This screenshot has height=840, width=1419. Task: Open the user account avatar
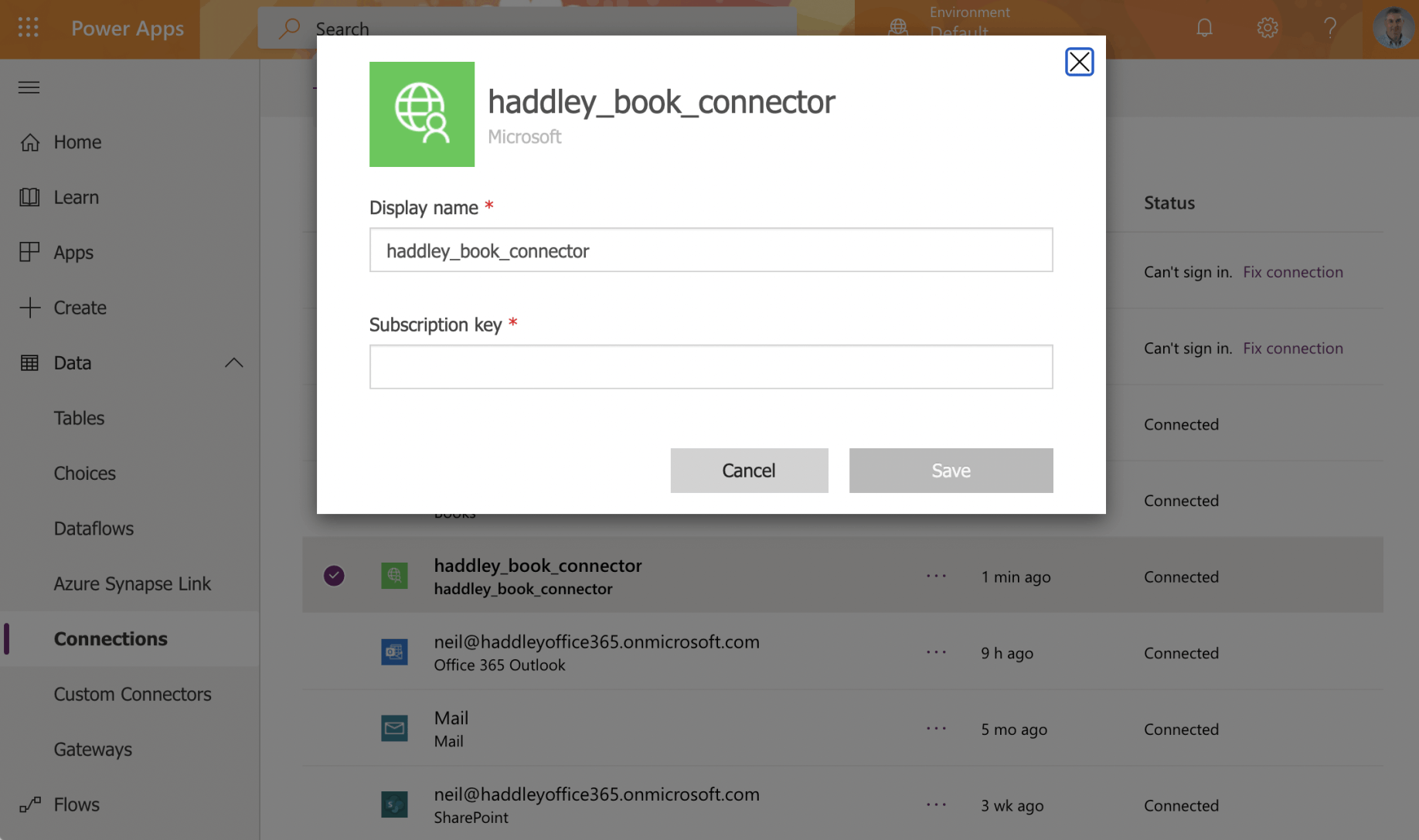click(x=1393, y=28)
